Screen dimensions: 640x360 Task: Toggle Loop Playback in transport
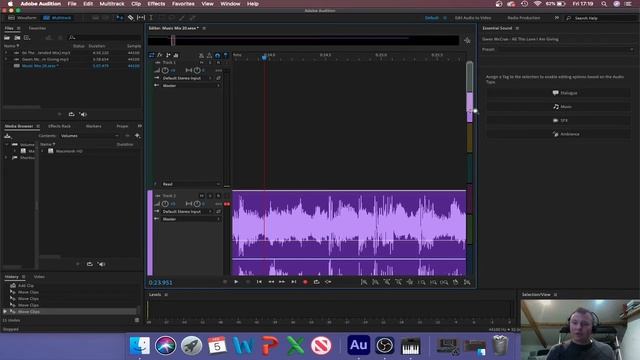[316, 282]
